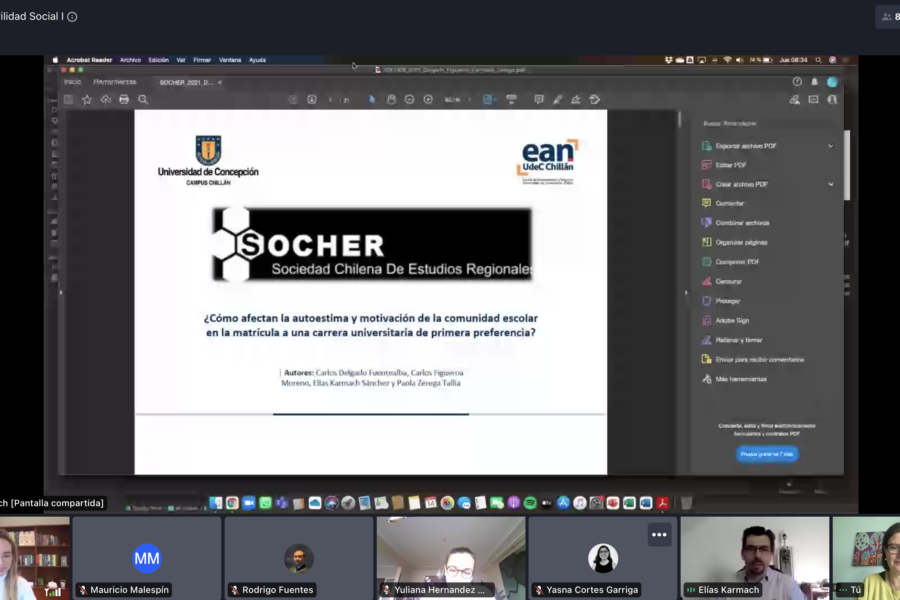Click three-dots options on Yasna Cortes tile
Image resolution: width=900 pixels, height=600 pixels.
pos(659,534)
